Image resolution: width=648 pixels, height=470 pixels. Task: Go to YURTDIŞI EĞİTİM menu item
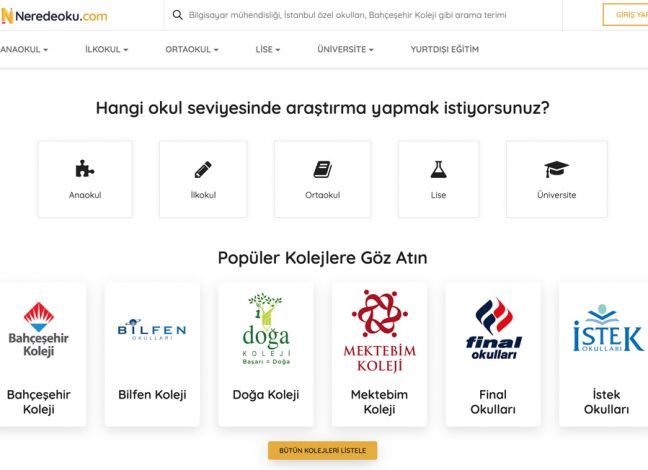coord(445,50)
